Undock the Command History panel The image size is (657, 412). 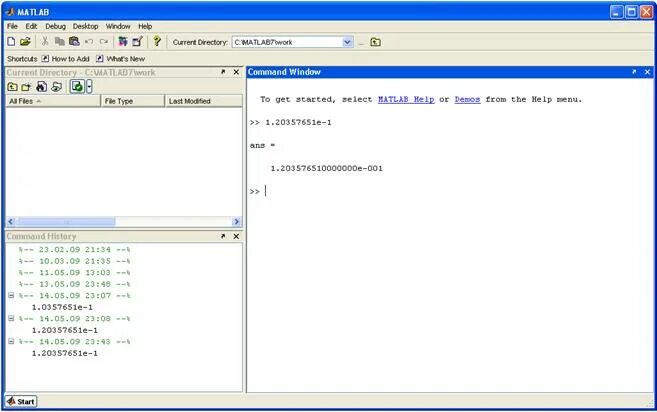pos(223,236)
